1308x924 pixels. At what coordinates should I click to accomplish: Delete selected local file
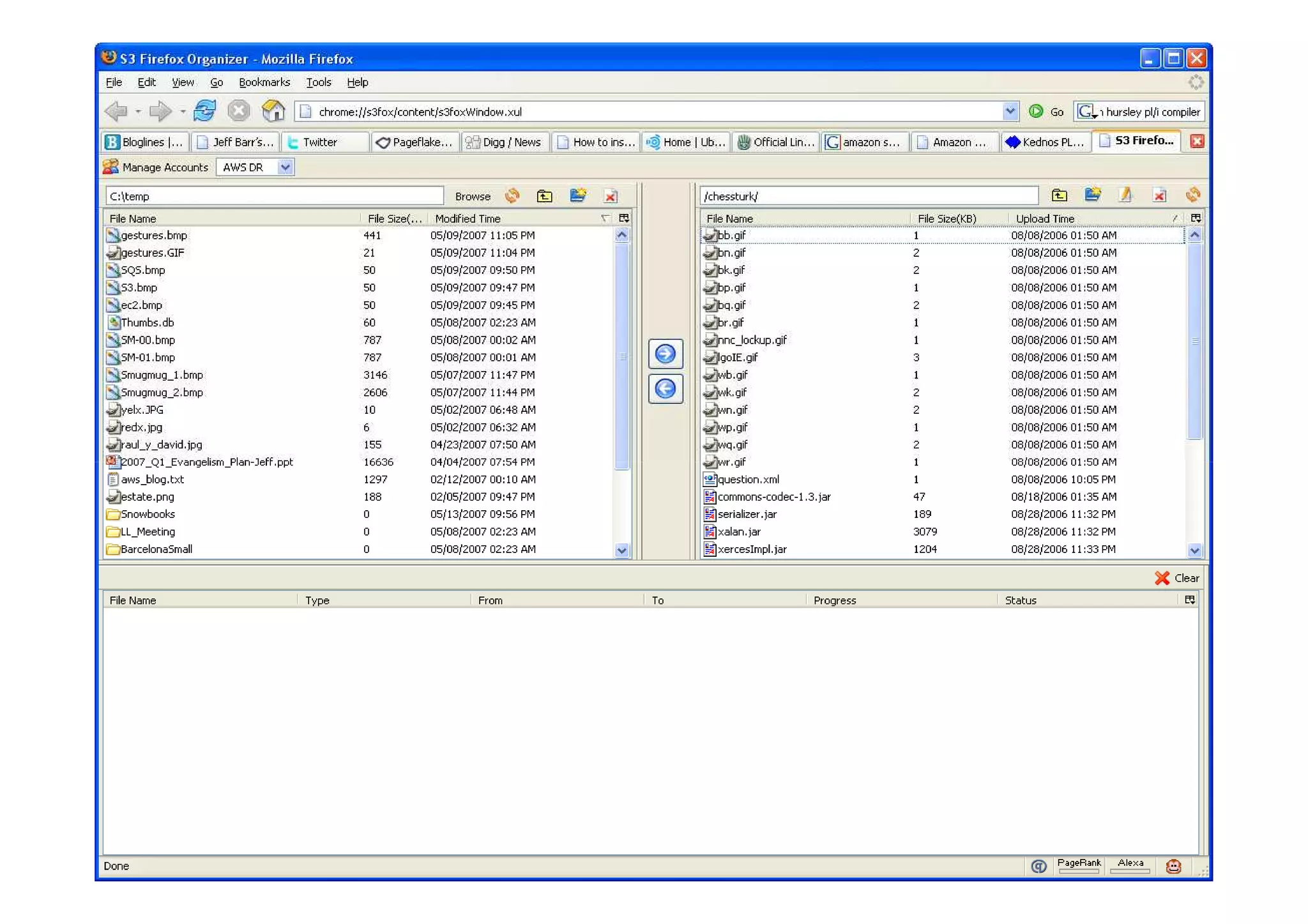(x=611, y=195)
